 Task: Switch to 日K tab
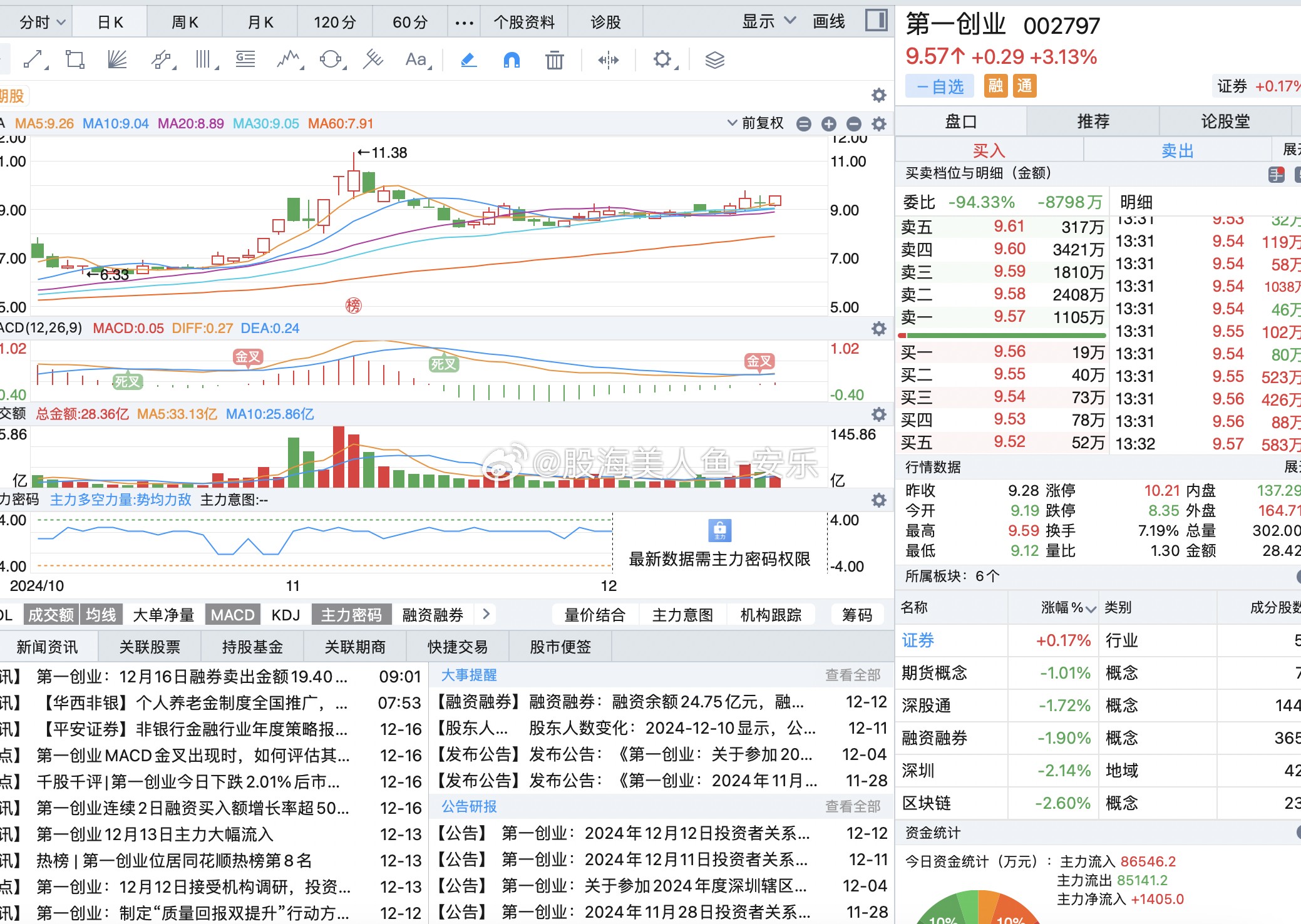[x=110, y=22]
